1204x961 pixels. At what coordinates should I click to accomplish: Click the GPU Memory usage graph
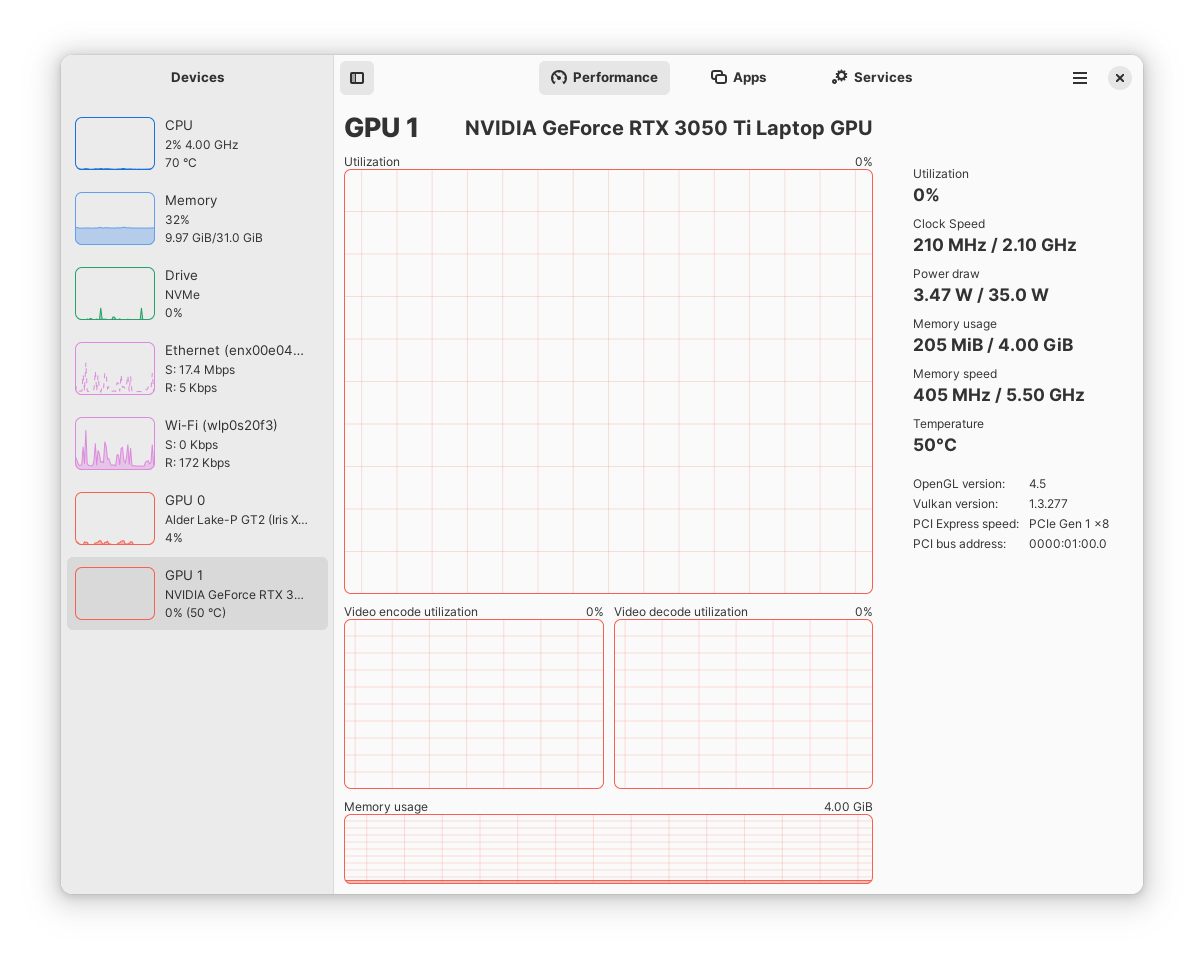click(x=608, y=849)
